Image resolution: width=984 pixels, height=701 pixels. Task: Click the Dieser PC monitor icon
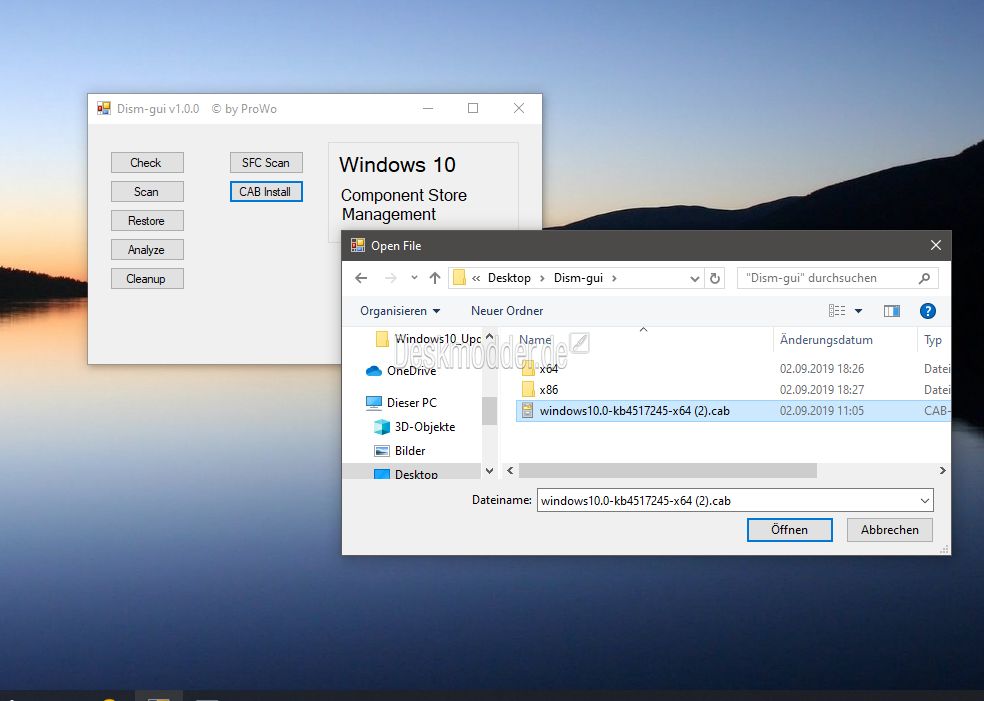(x=374, y=403)
